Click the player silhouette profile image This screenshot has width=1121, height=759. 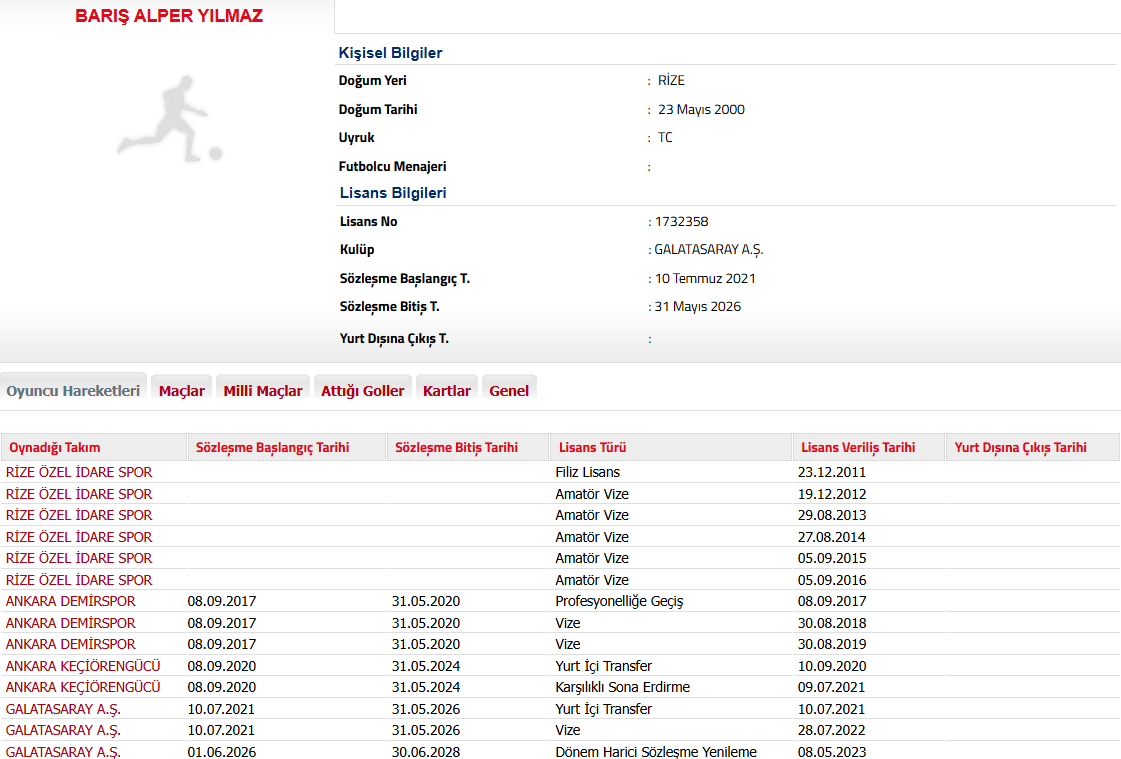[x=167, y=119]
